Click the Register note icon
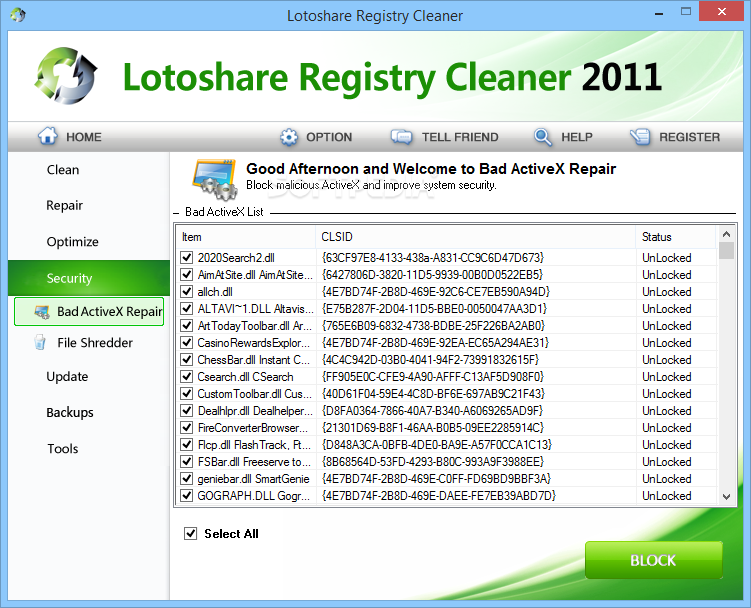This screenshot has width=751, height=608. pyautogui.click(x=640, y=137)
